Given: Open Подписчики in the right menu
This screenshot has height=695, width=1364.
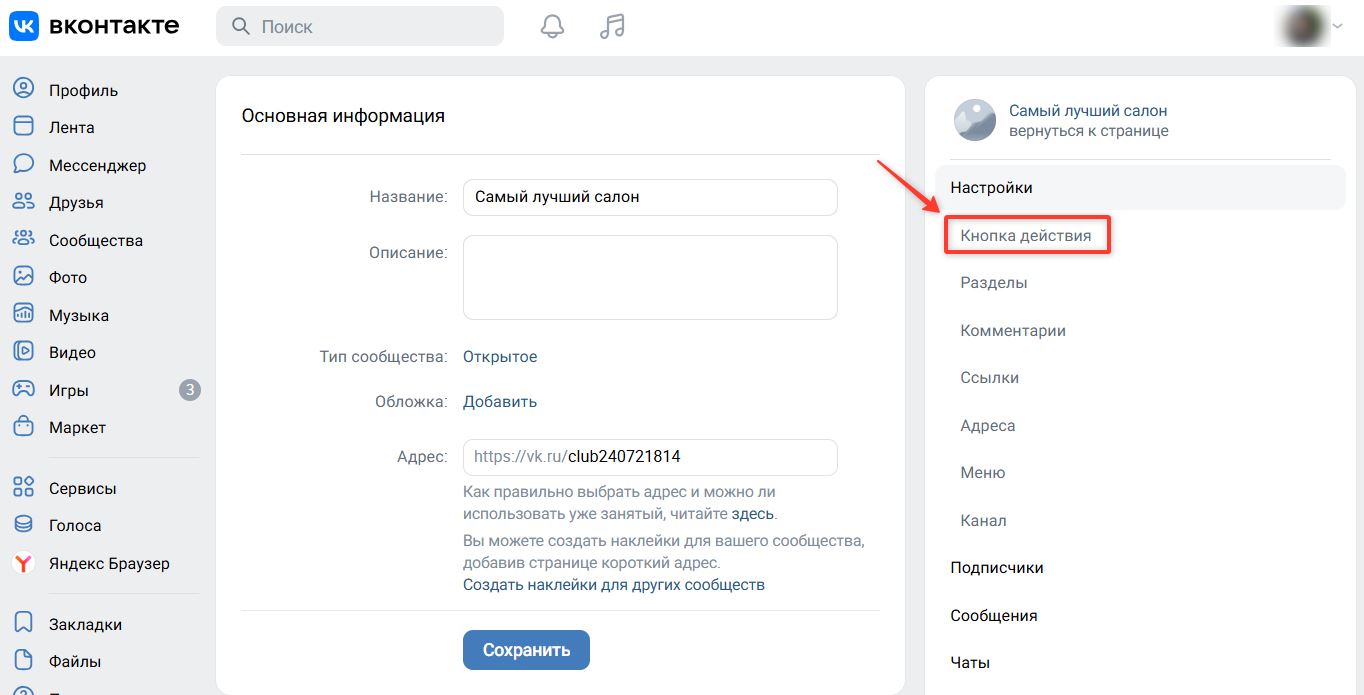Looking at the screenshot, I should coord(997,568).
